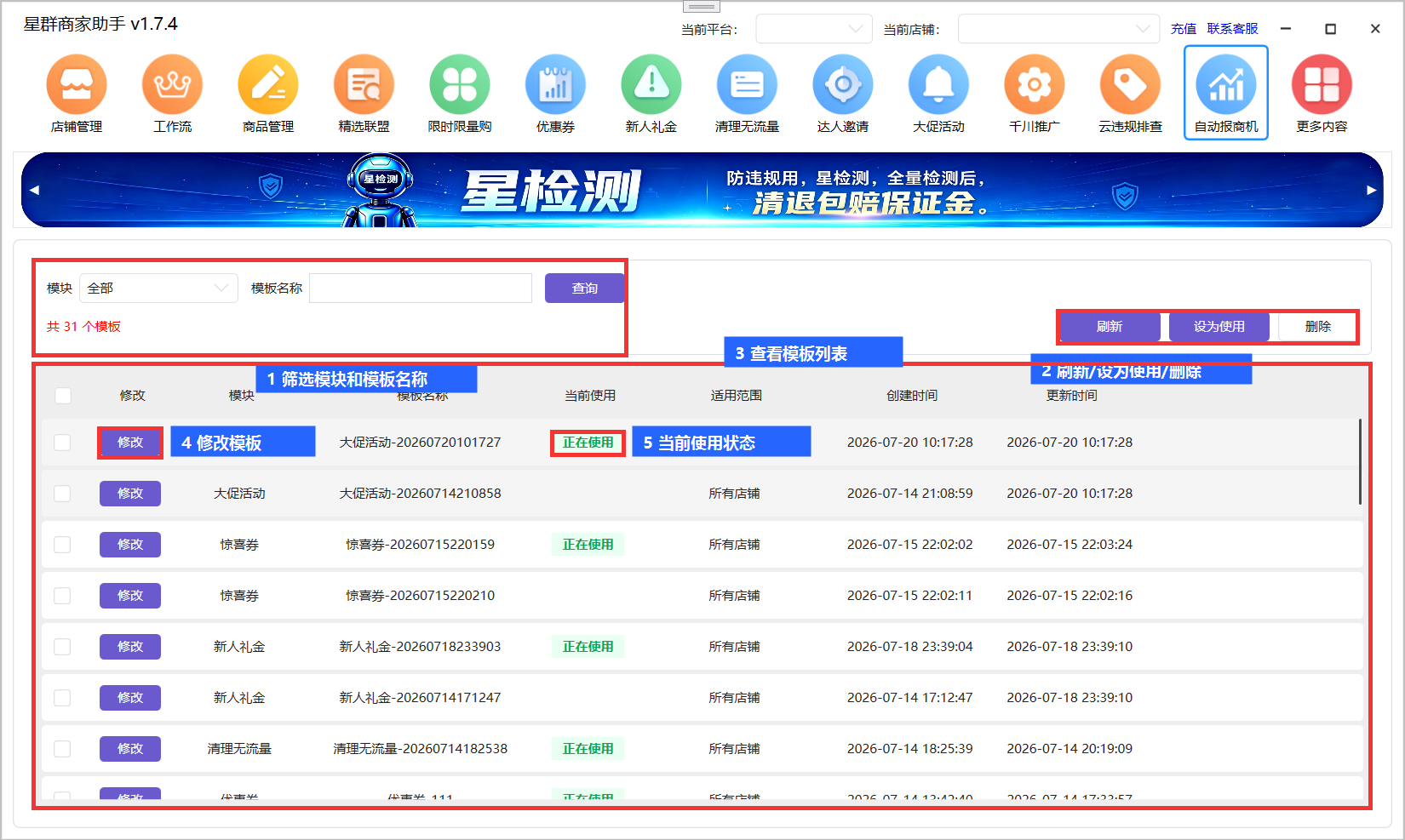
Task: Click the 创建时间 column header
Action: pos(911,396)
